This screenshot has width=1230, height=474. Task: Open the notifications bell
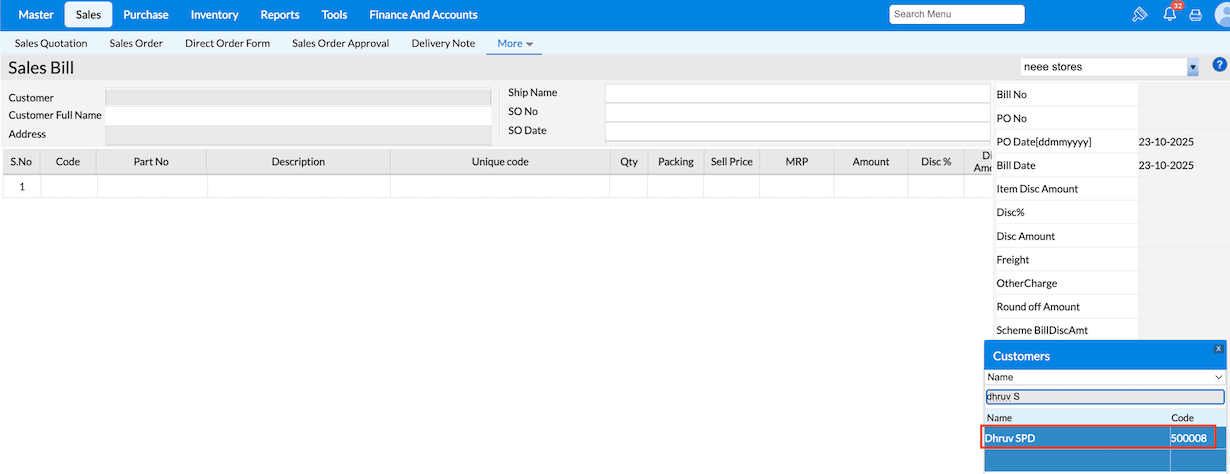click(1169, 15)
